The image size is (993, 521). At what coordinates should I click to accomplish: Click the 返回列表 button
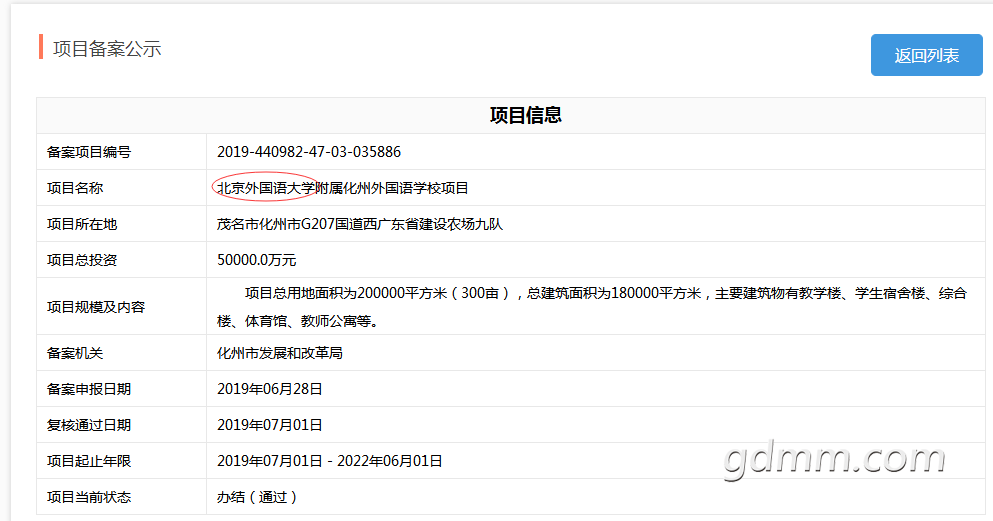tap(927, 55)
